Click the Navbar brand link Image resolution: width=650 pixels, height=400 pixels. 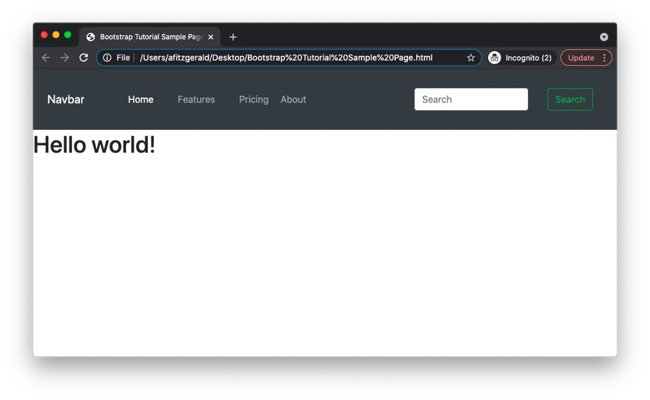[66, 100]
